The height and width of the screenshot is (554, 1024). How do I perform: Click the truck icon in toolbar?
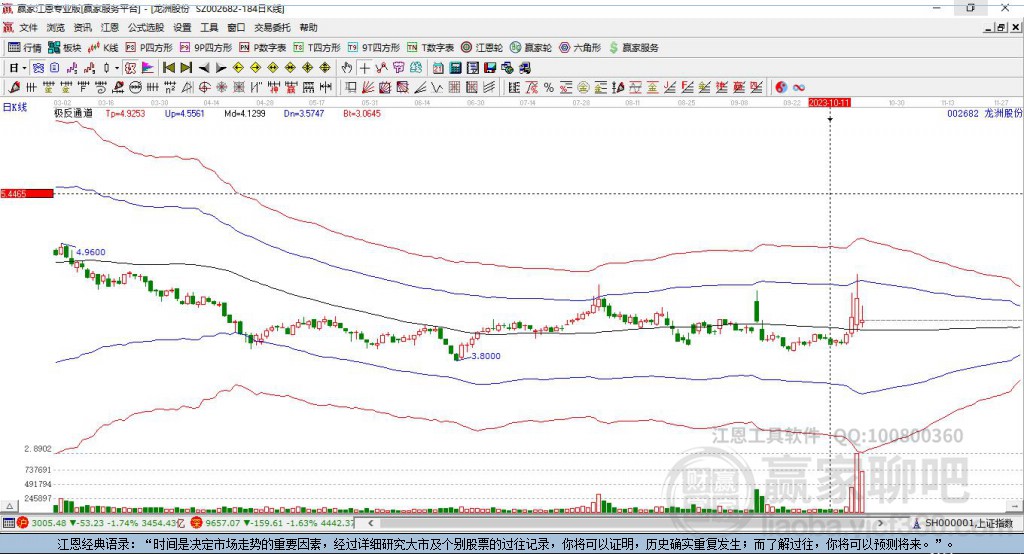click(524, 68)
